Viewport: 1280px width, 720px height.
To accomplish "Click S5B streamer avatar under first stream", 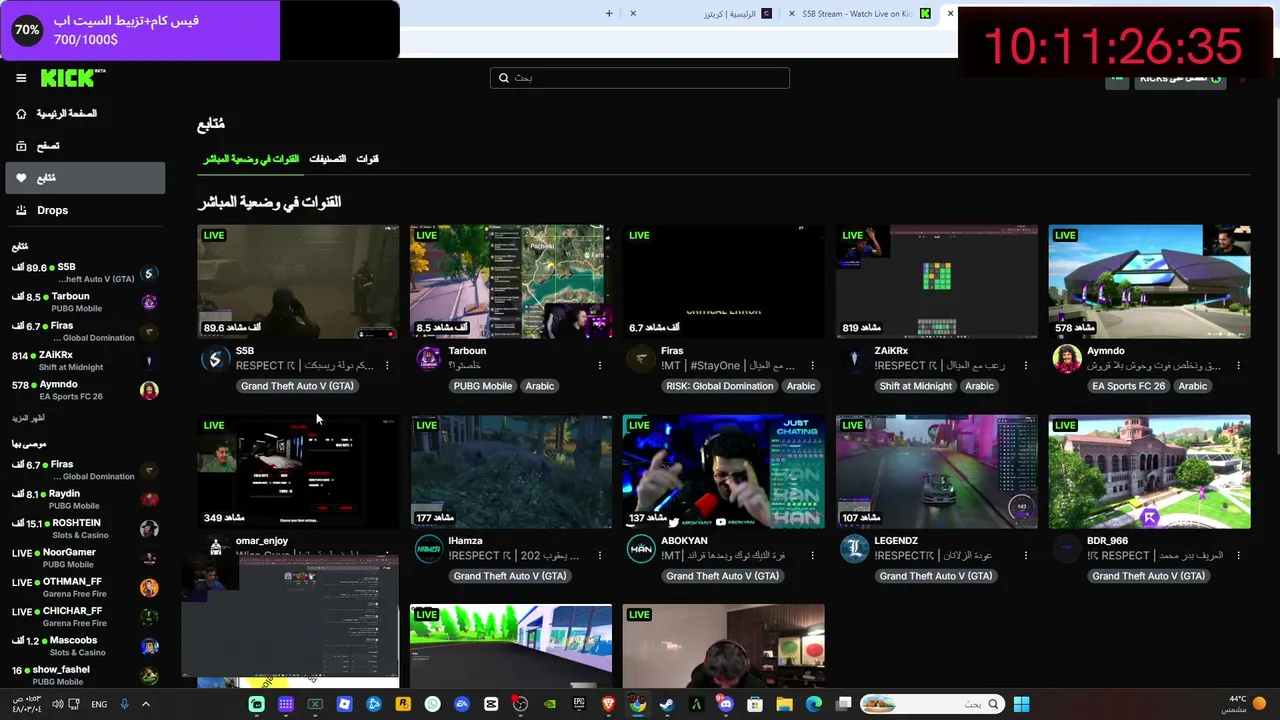I will (215, 359).
